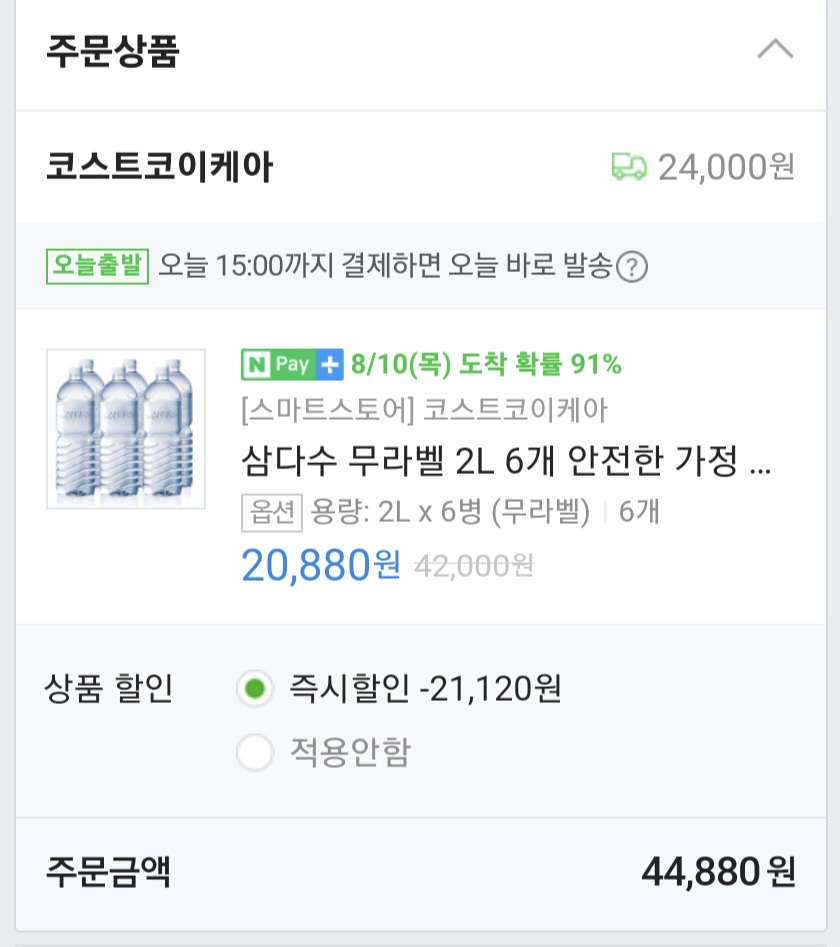The width and height of the screenshot is (840, 947).
Task: Click the discounted price 20,880원
Action: 320,565
